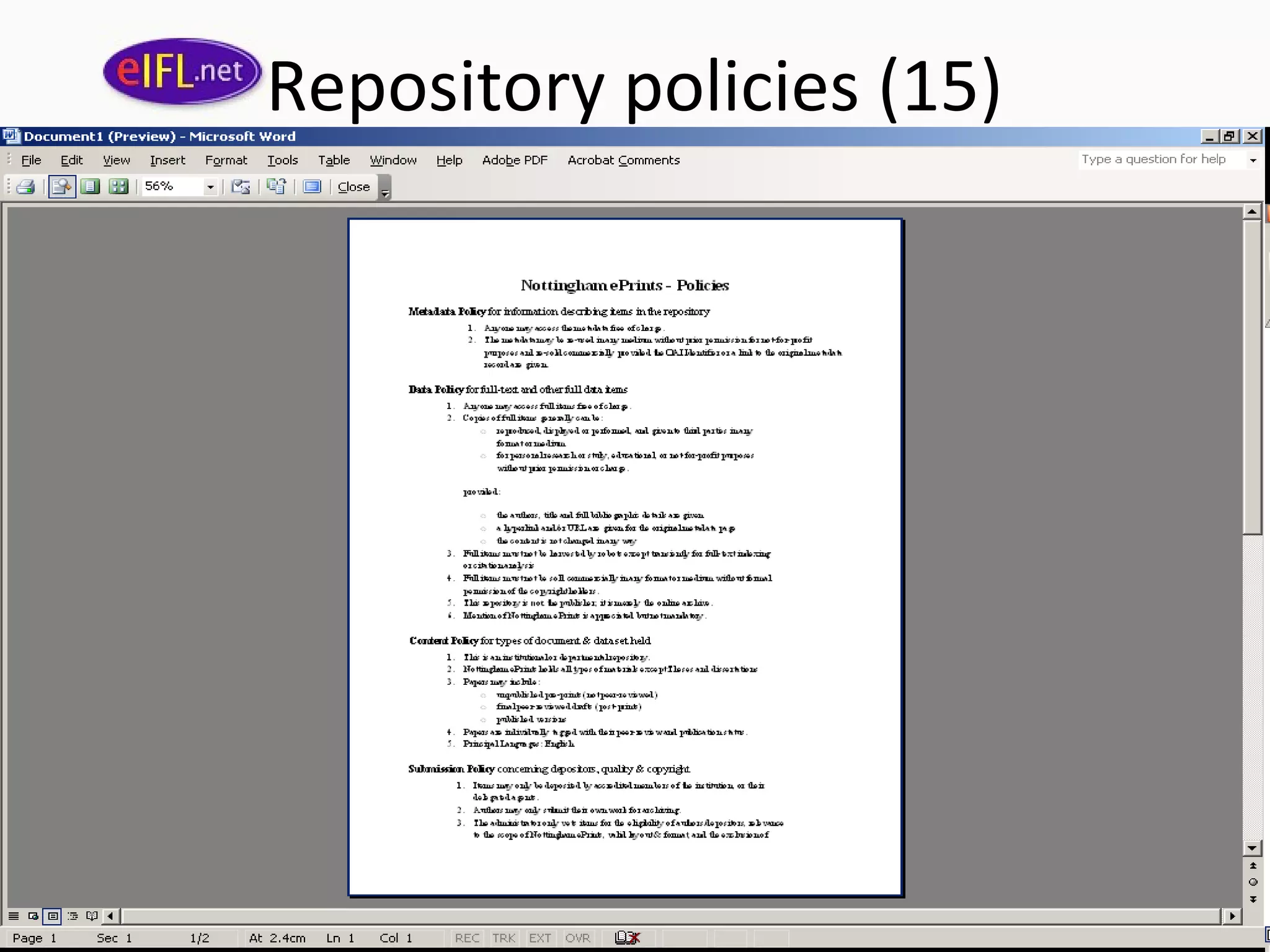1270x952 pixels.
Task: Select the Multiple Pages icon
Action: [x=118, y=187]
